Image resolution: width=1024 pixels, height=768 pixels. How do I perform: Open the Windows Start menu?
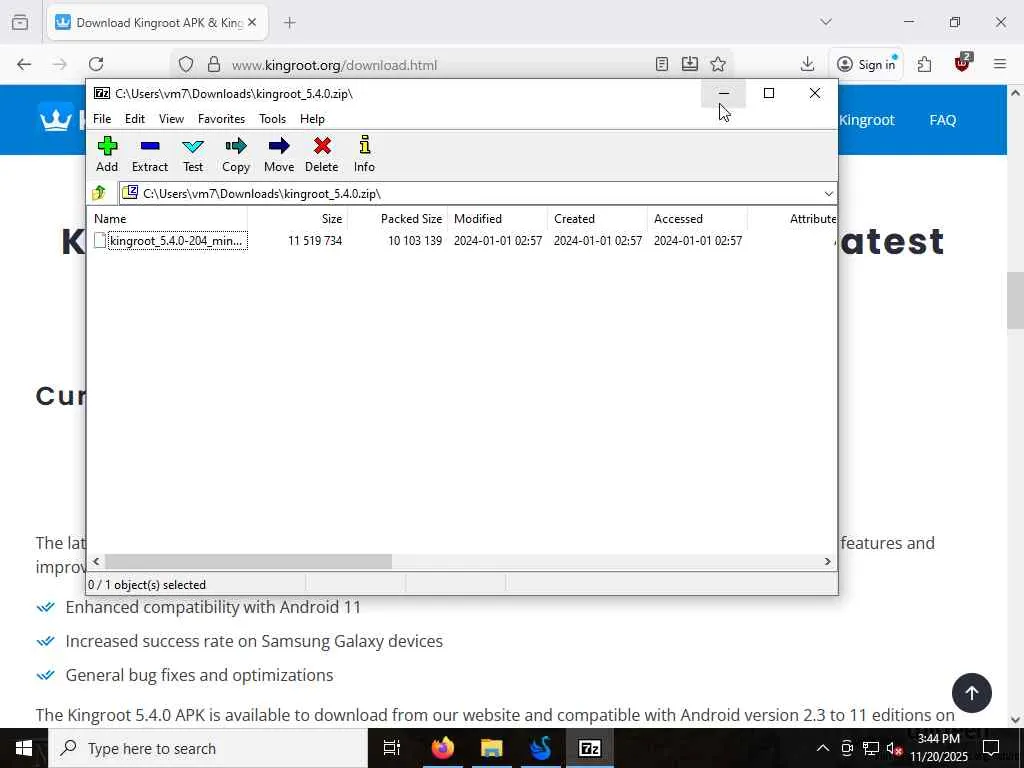24,748
